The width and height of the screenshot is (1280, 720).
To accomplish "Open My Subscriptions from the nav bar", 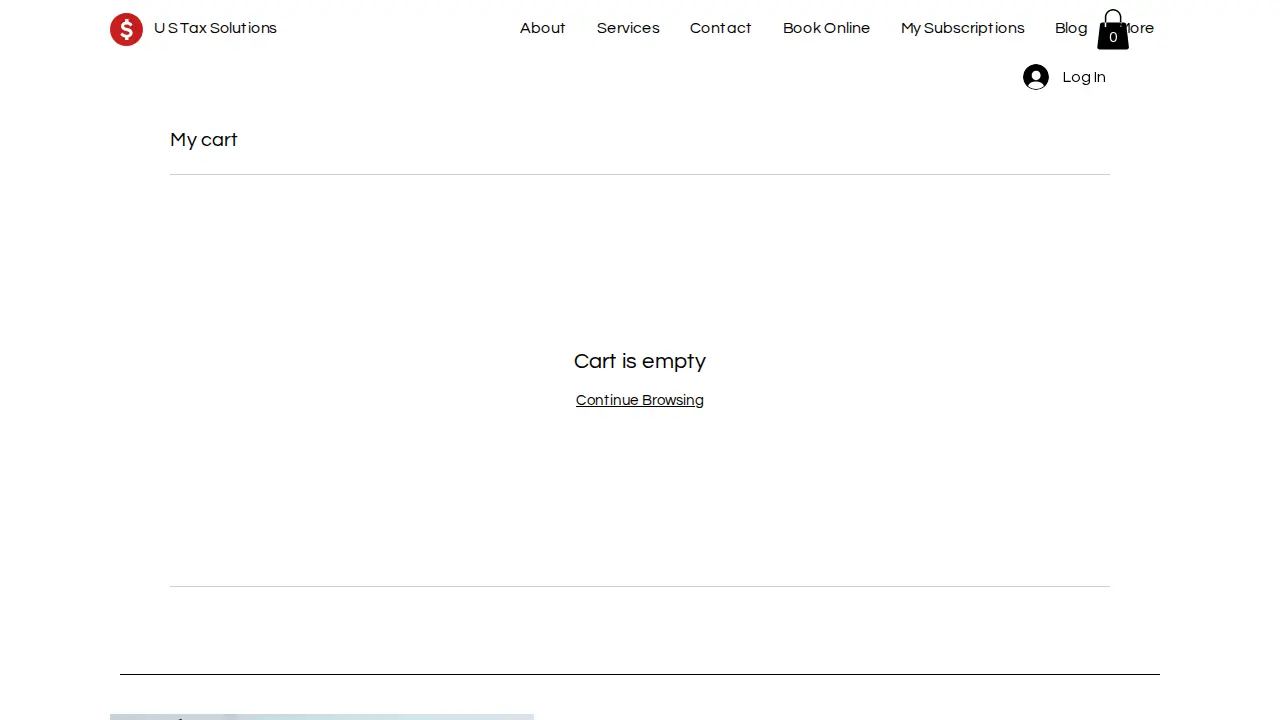I will pos(963,28).
